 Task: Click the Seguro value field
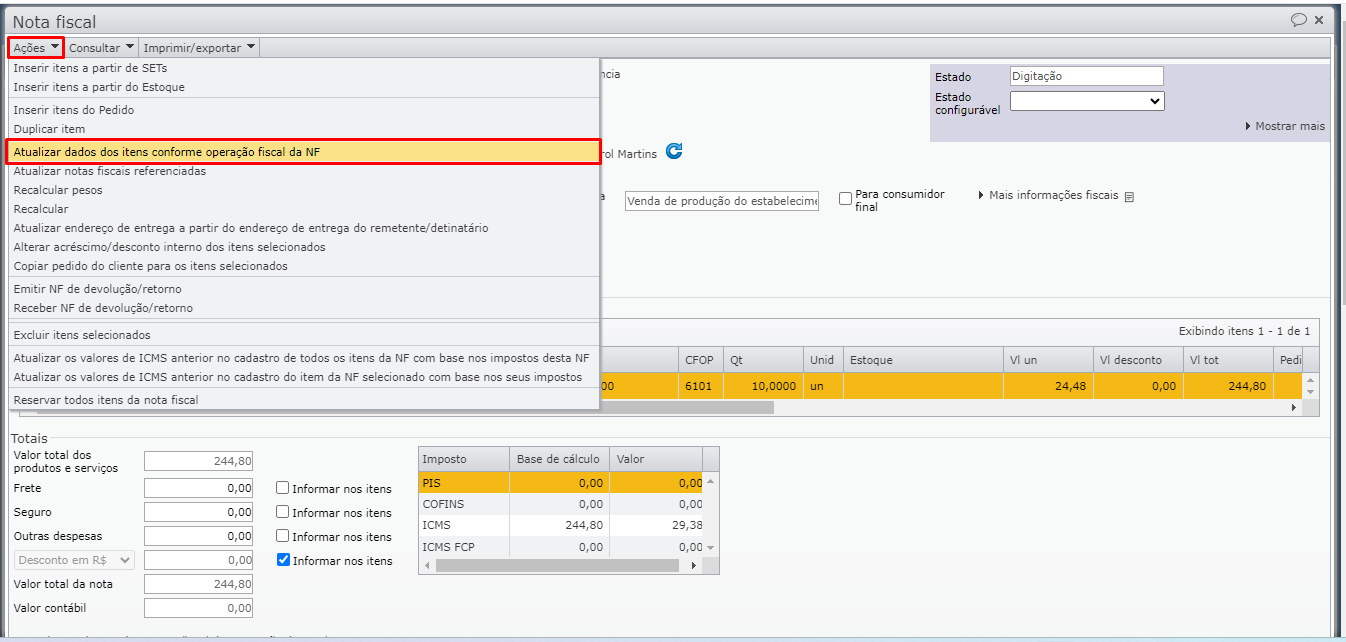198,512
